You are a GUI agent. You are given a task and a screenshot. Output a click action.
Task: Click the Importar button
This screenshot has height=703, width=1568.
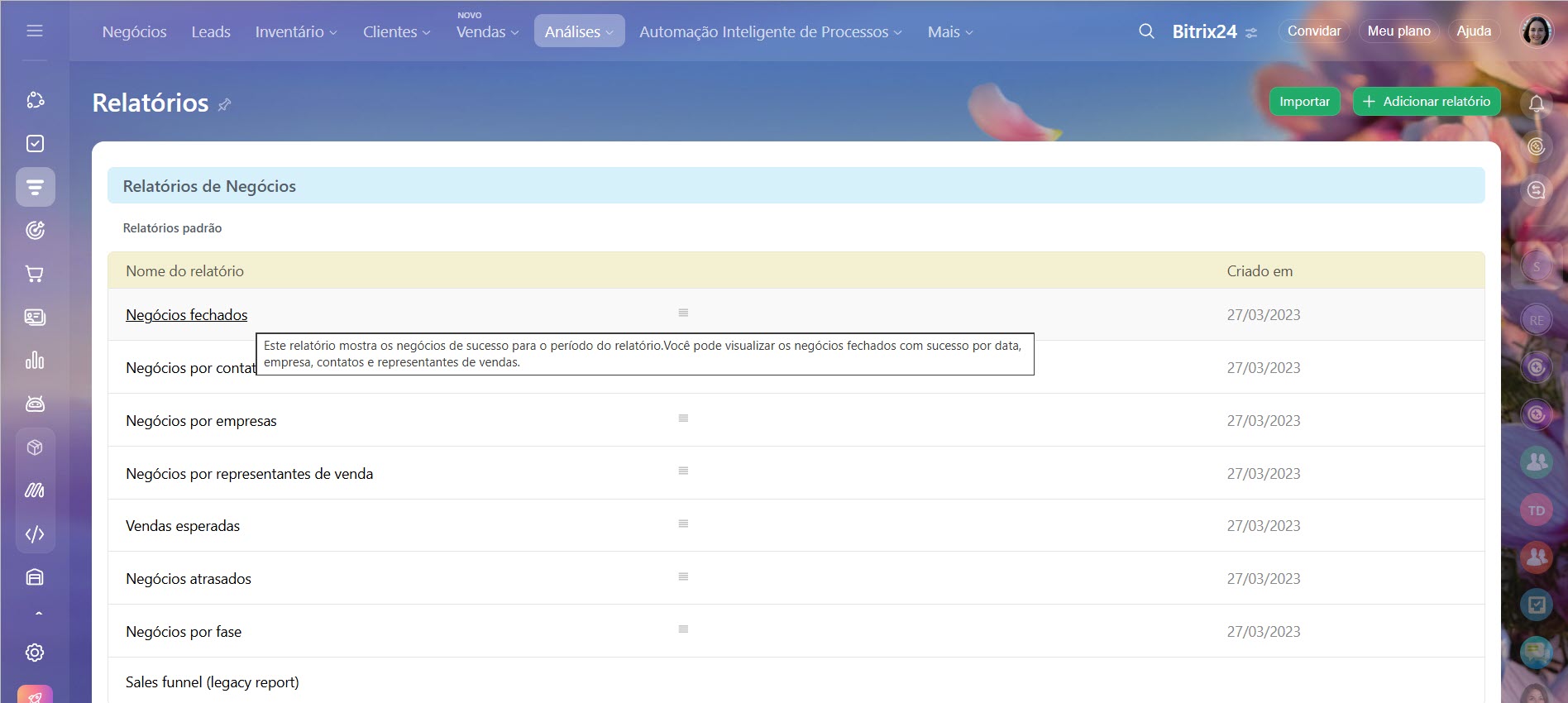pyautogui.click(x=1304, y=102)
